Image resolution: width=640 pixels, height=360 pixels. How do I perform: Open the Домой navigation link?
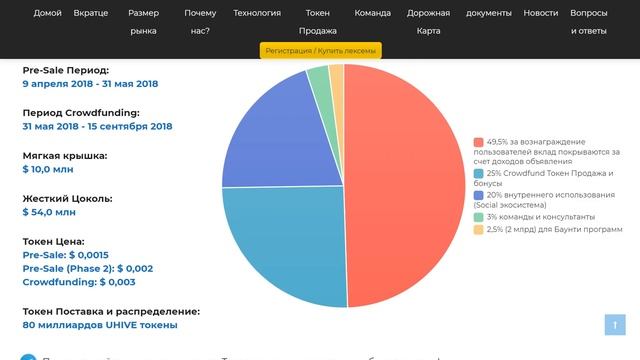47,13
